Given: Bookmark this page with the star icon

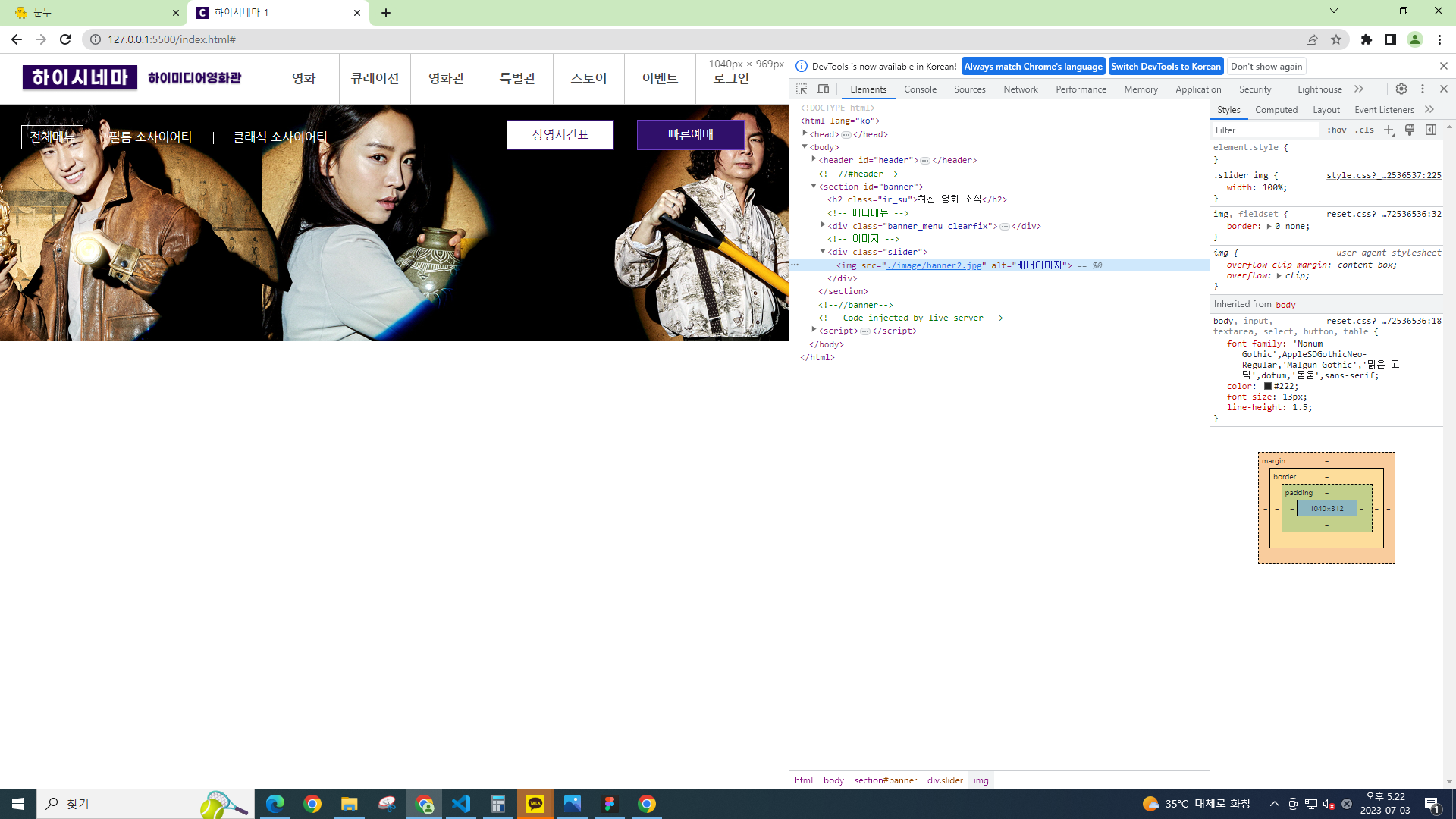Looking at the screenshot, I should pos(1336,39).
